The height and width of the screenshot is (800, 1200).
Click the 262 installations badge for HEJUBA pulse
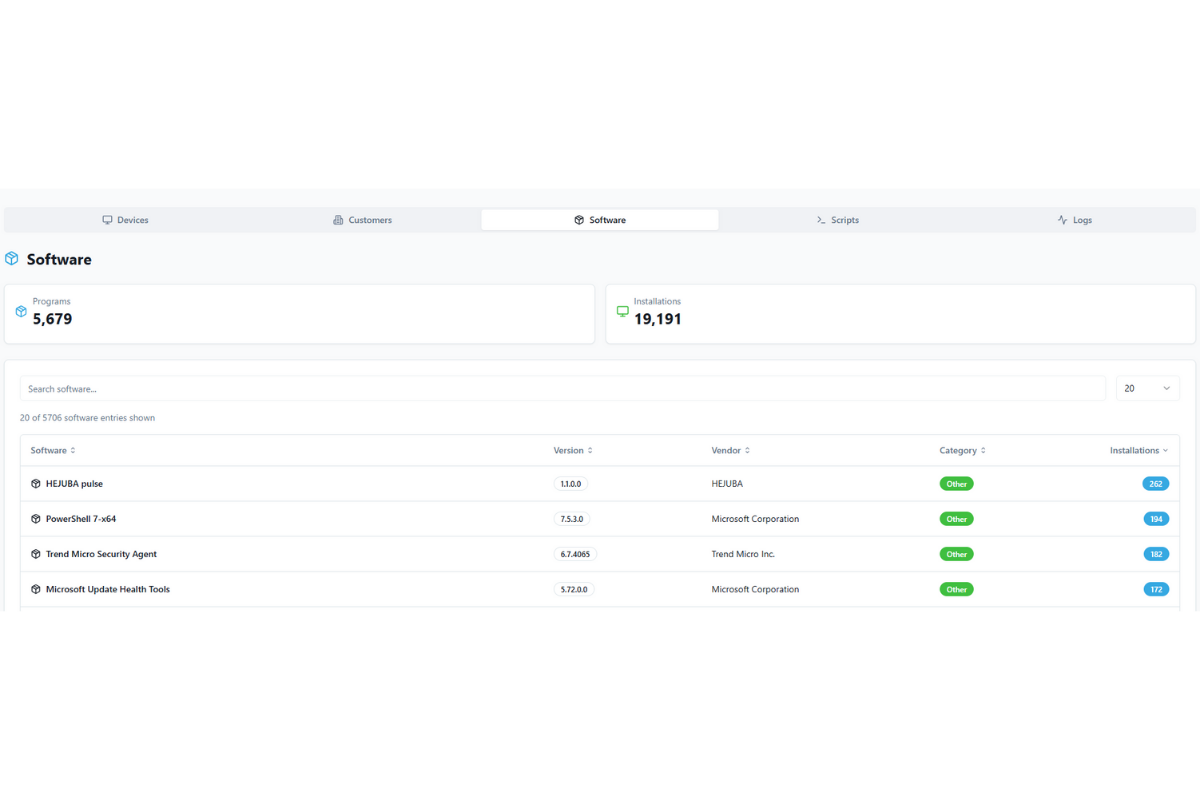pyautogui.click(x=1155, y=484)
